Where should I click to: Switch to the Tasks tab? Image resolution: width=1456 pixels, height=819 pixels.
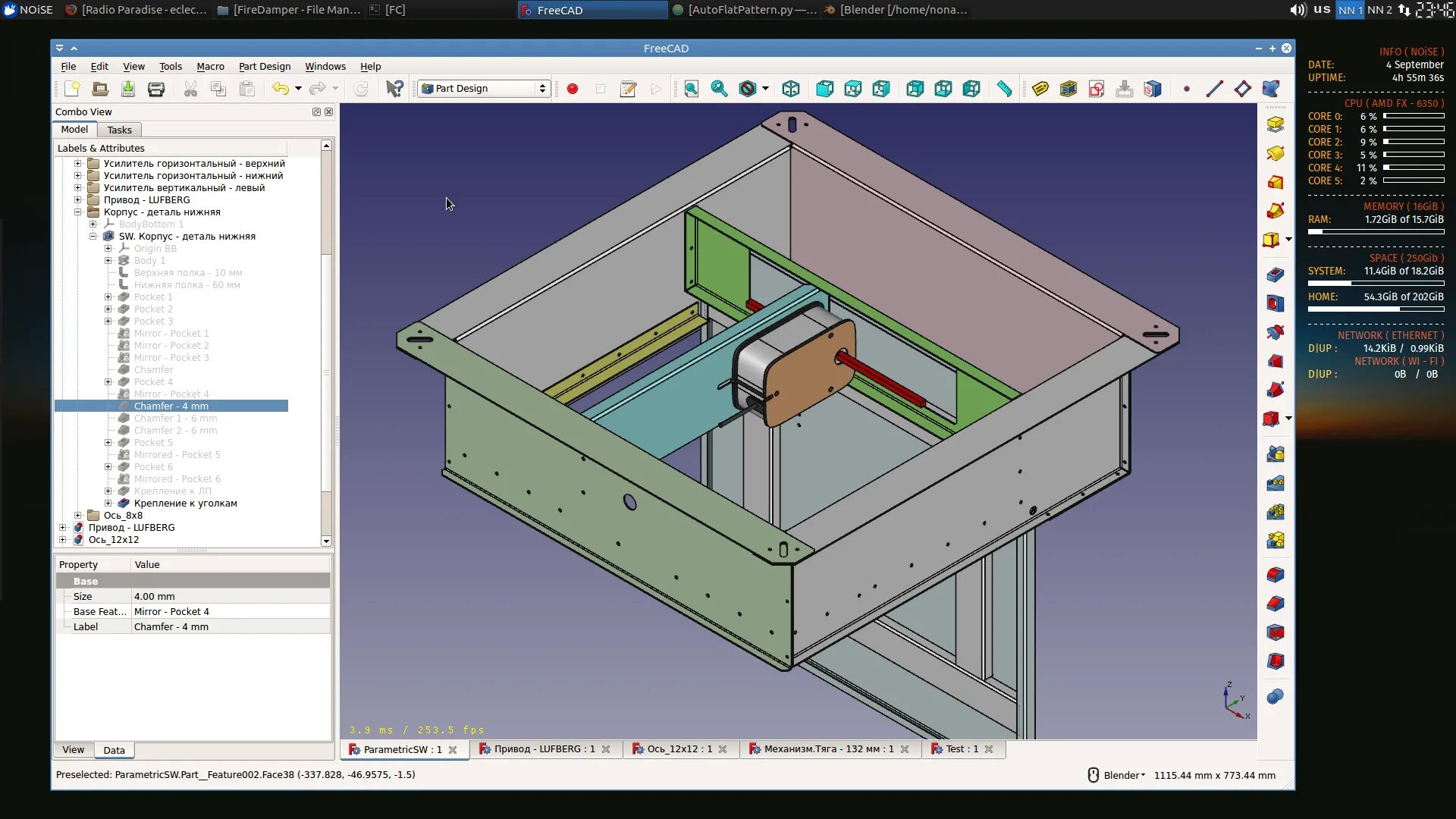tap(119, 130)
